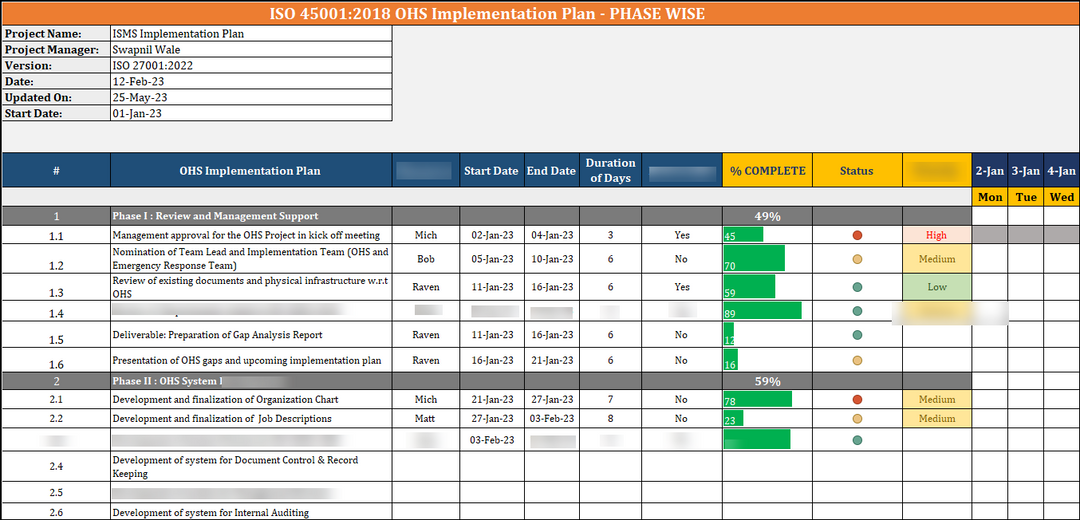Click the green status dot in row 1.3
This screenshot has height=520, width=1080.
point(857,287)
